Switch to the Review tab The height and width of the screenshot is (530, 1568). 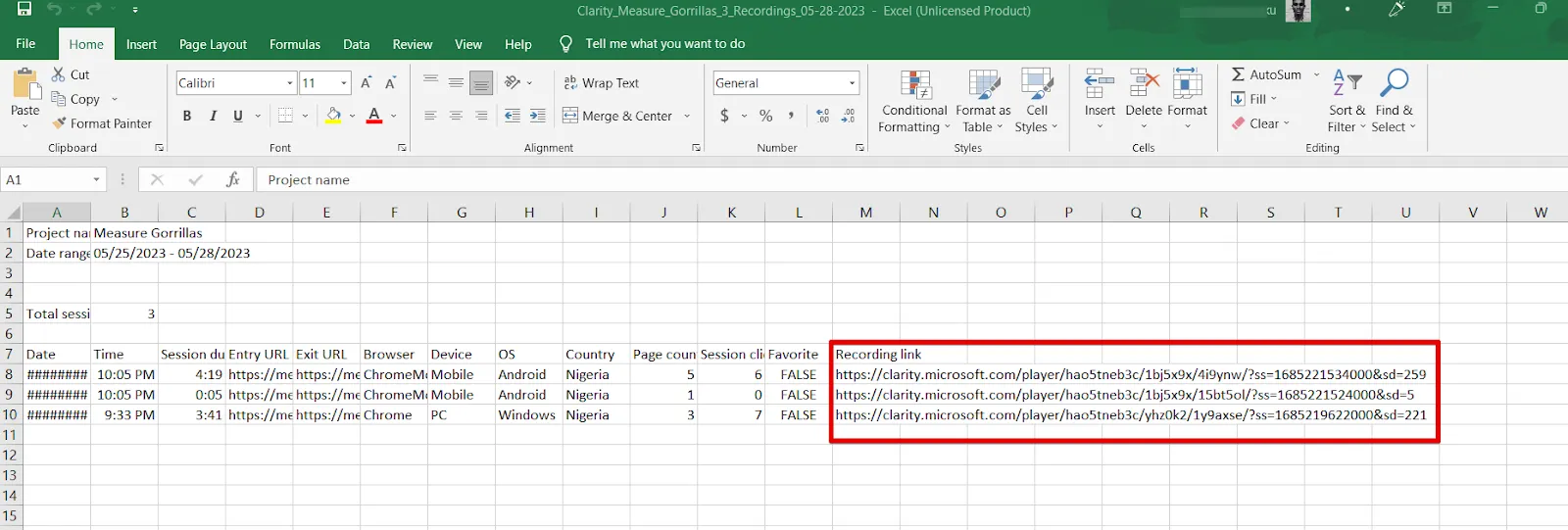413,44
